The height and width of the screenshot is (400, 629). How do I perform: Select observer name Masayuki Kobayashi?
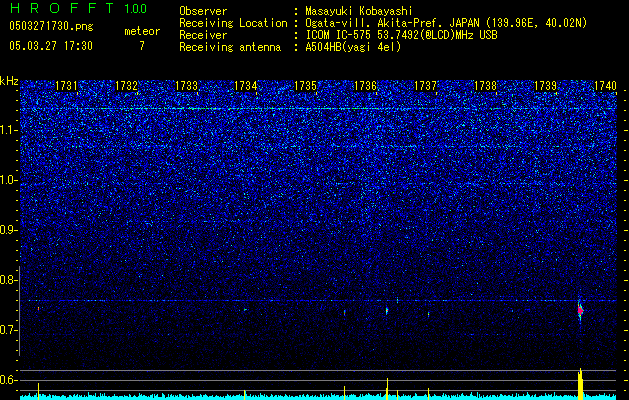(x=359, y=12)
